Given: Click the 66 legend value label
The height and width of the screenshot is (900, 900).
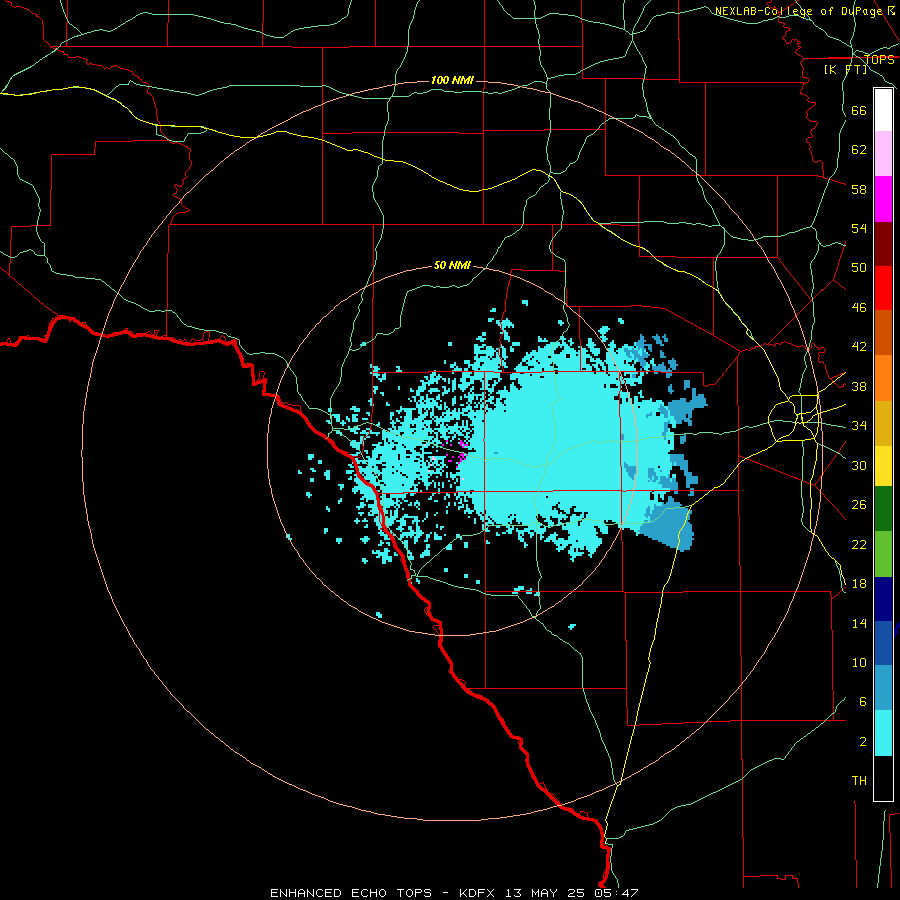Looking at the screenshot, I should tap(859, 110).
